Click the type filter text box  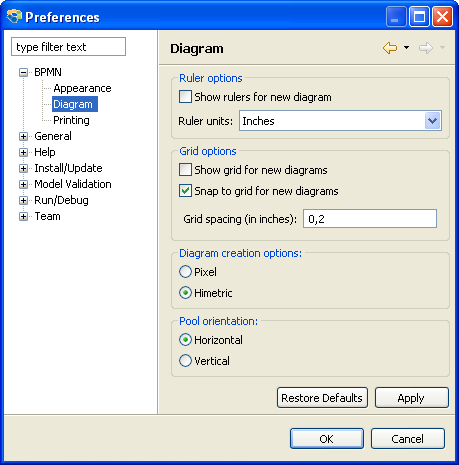pos(68,47)
